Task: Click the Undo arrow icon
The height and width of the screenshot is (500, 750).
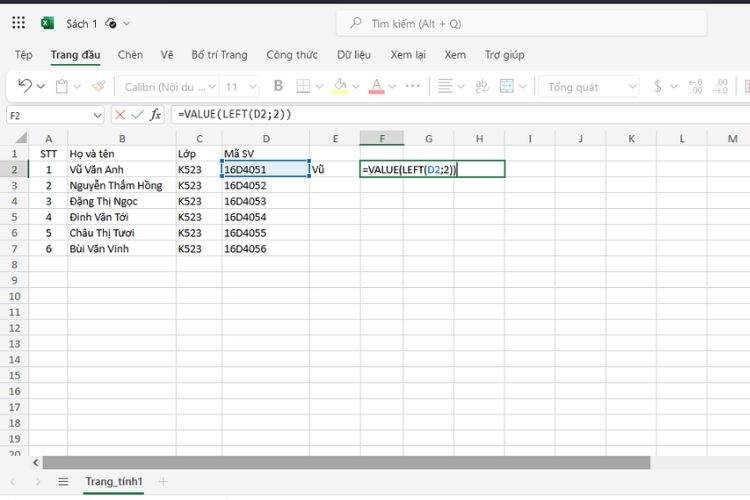Action: coord(25,86)
